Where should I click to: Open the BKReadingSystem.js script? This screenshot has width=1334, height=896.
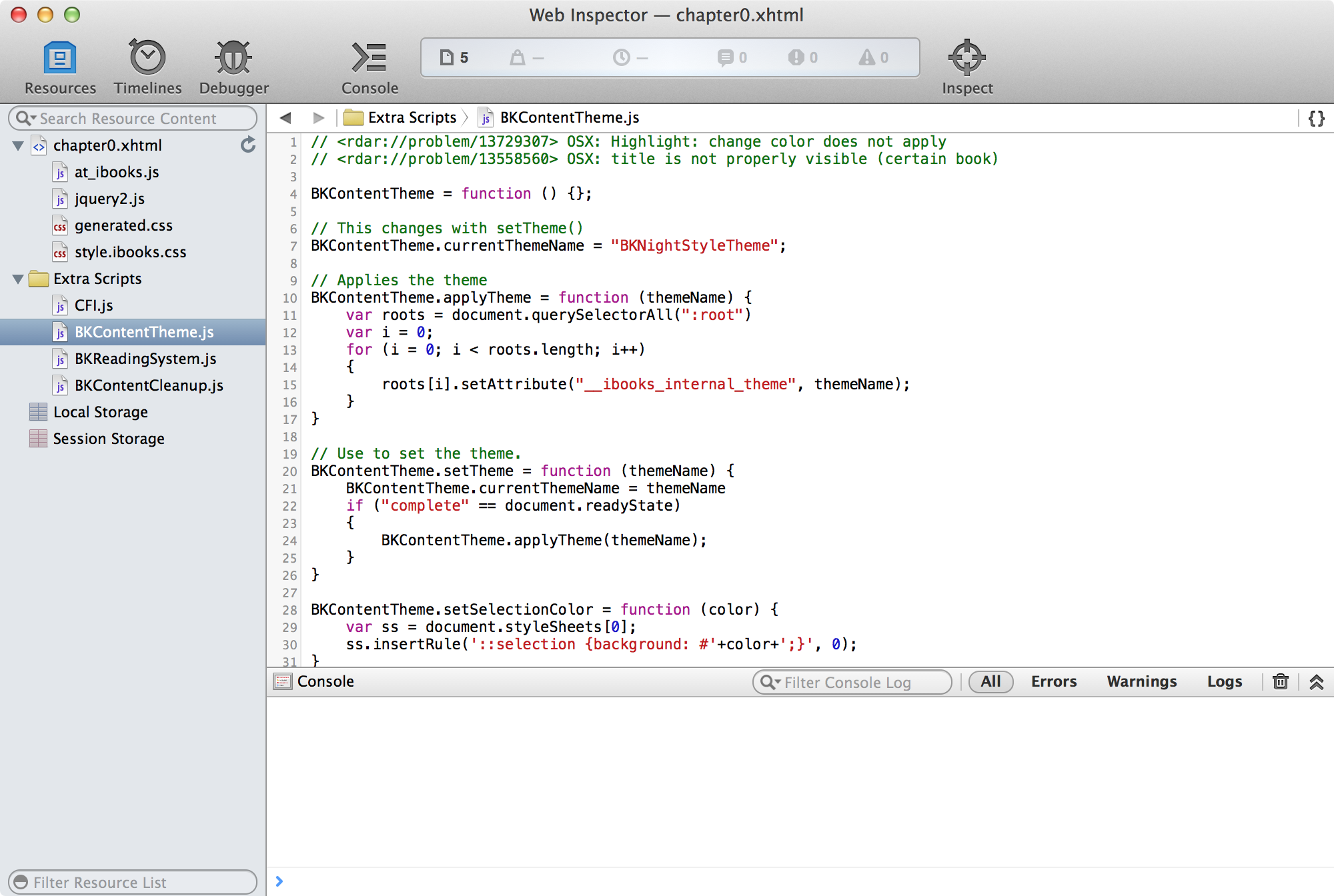coord(144,359)
